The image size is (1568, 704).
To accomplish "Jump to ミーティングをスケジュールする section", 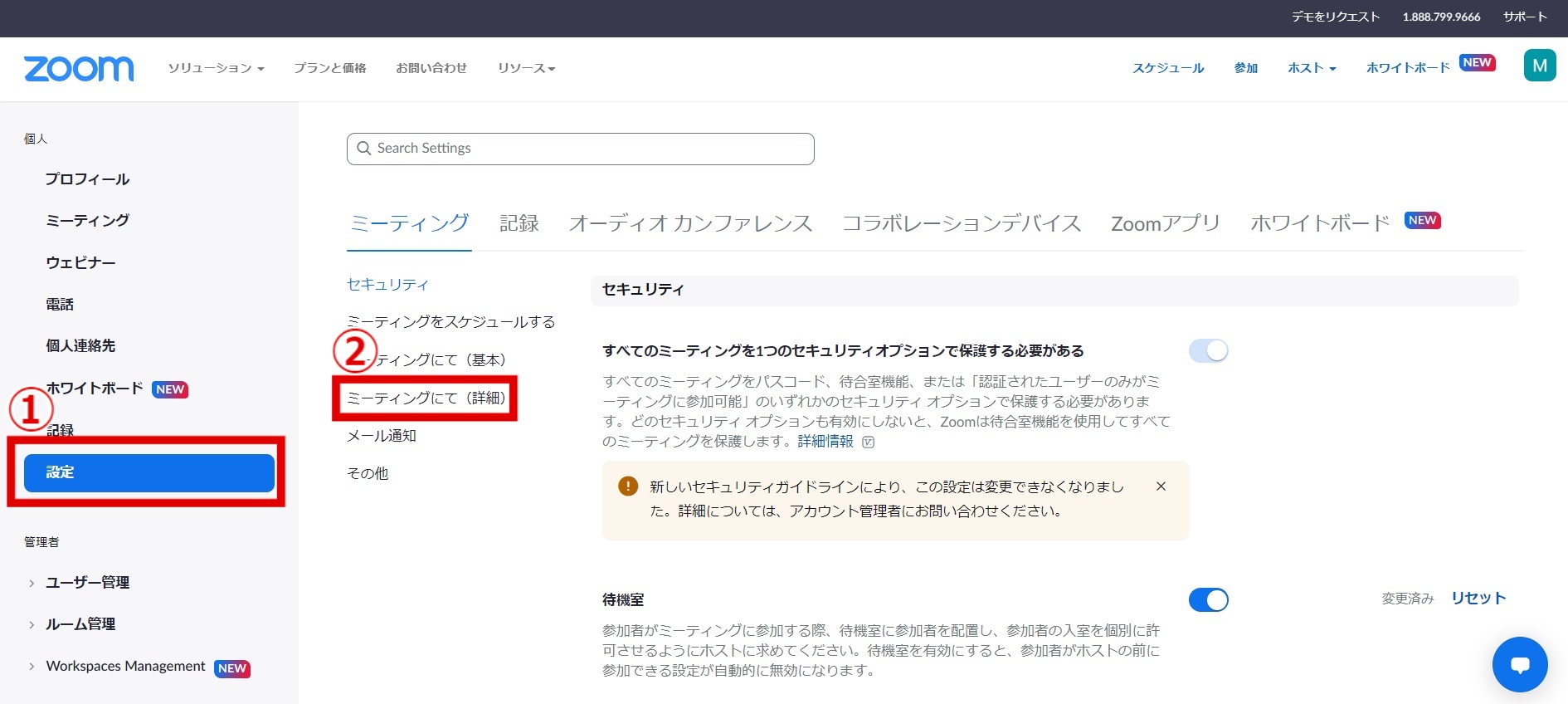I will pyautogui.click(x=451, y=322).
